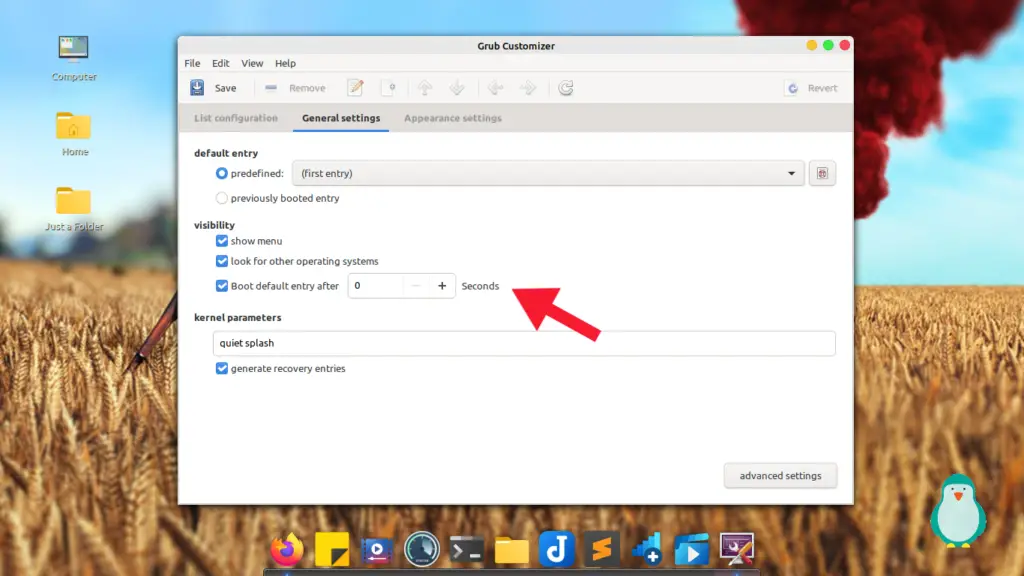Open the Edit menu

pos(221,63)
